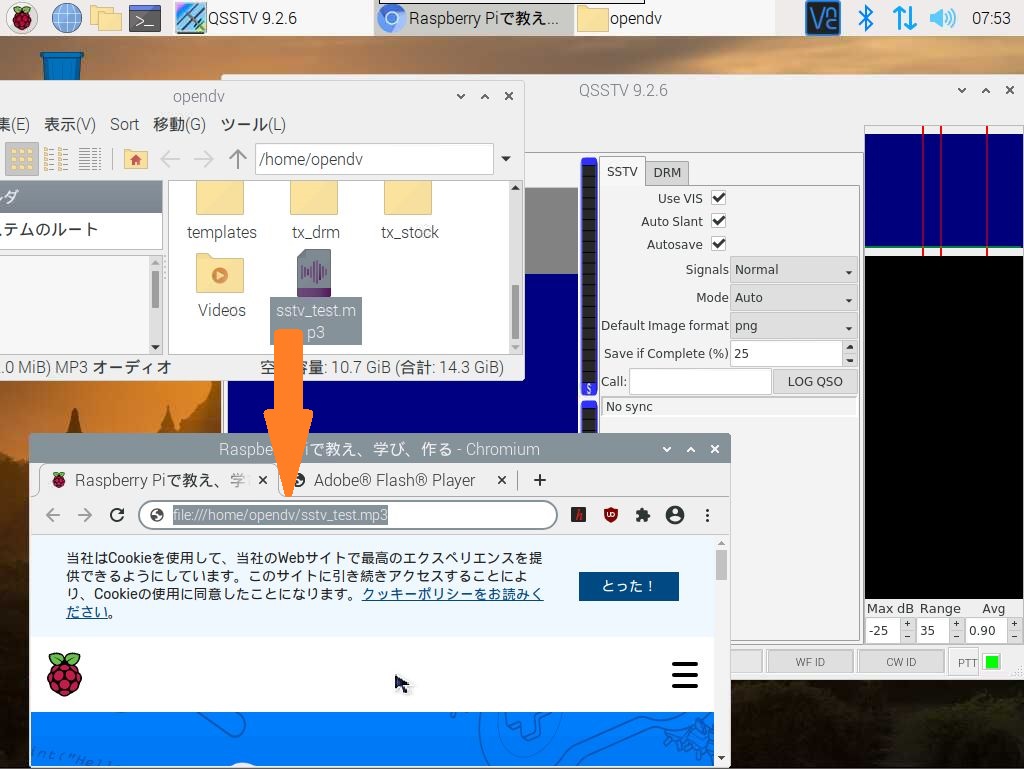The image size is (1024, 769).
Task: Open the volume control speaker icon
Action: point(941,17)
